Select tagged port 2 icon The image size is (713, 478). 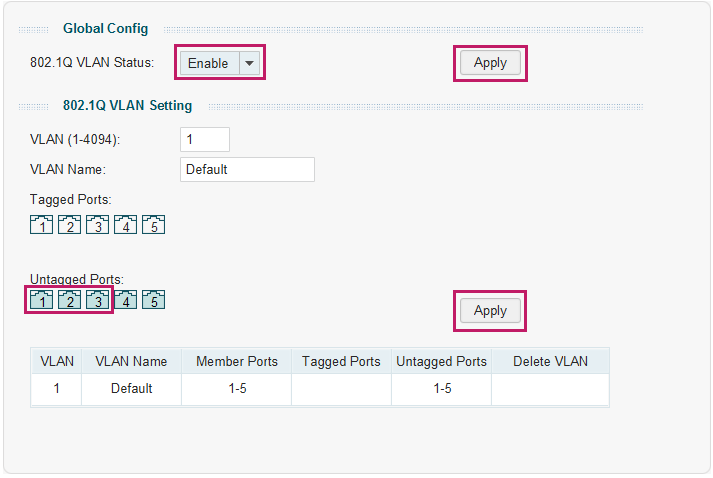tap(70, 224)
